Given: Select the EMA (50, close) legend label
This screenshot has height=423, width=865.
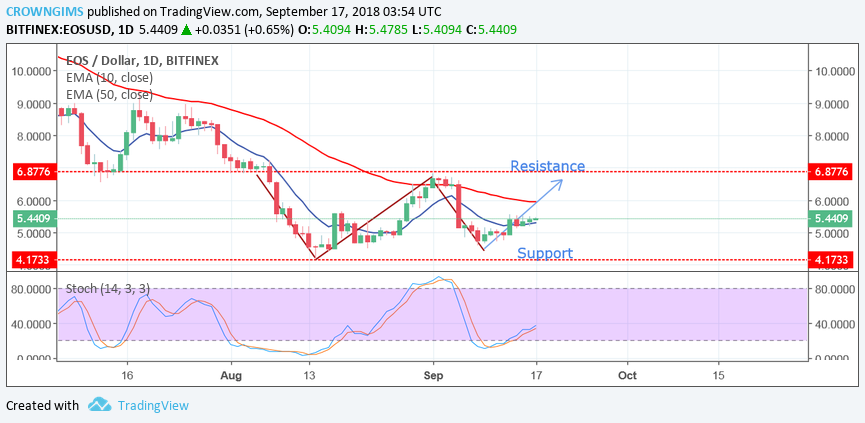Looking at the screenshot, I should (109, 95).
